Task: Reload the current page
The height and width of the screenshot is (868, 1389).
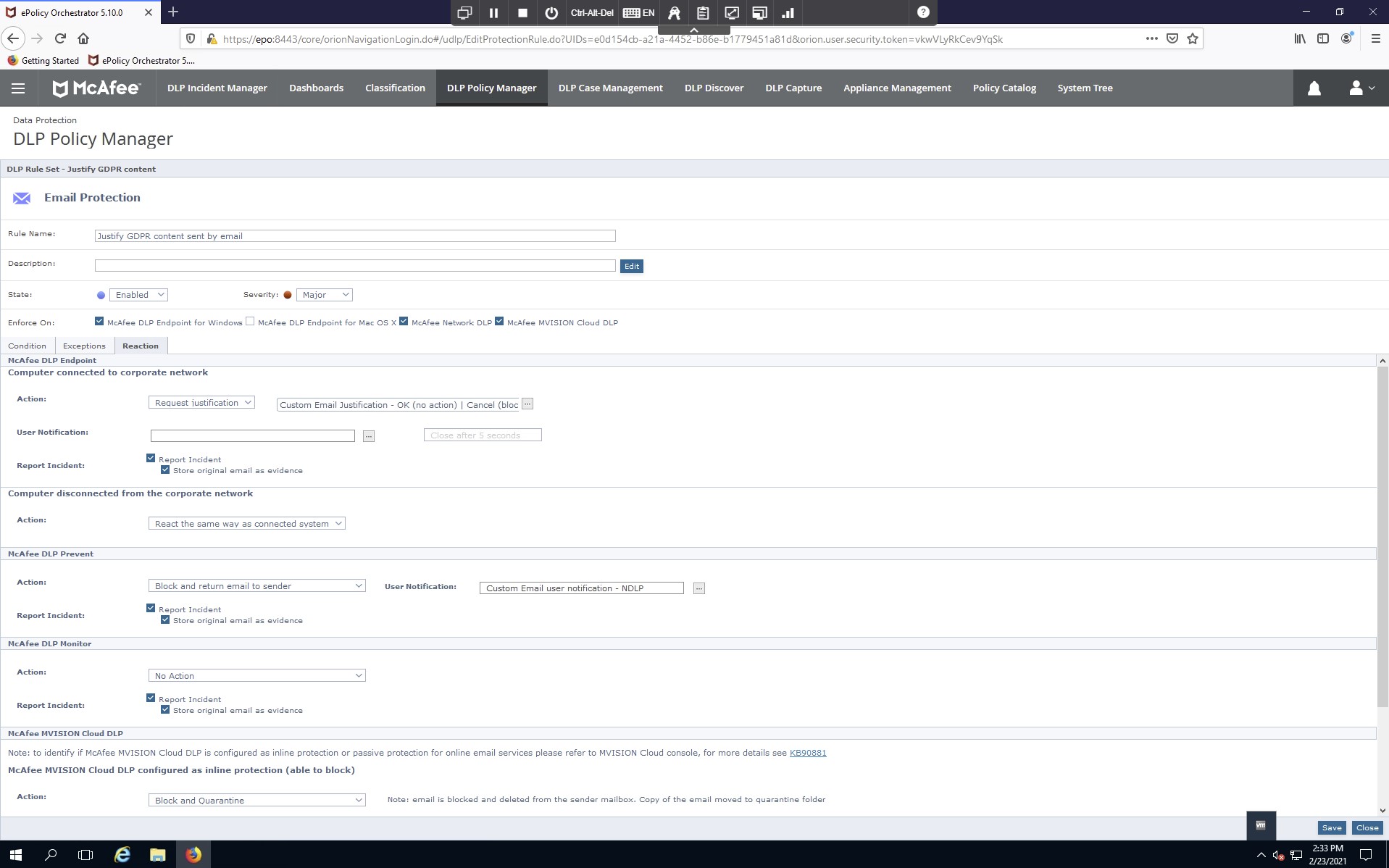Action: [x=60, y=39]
